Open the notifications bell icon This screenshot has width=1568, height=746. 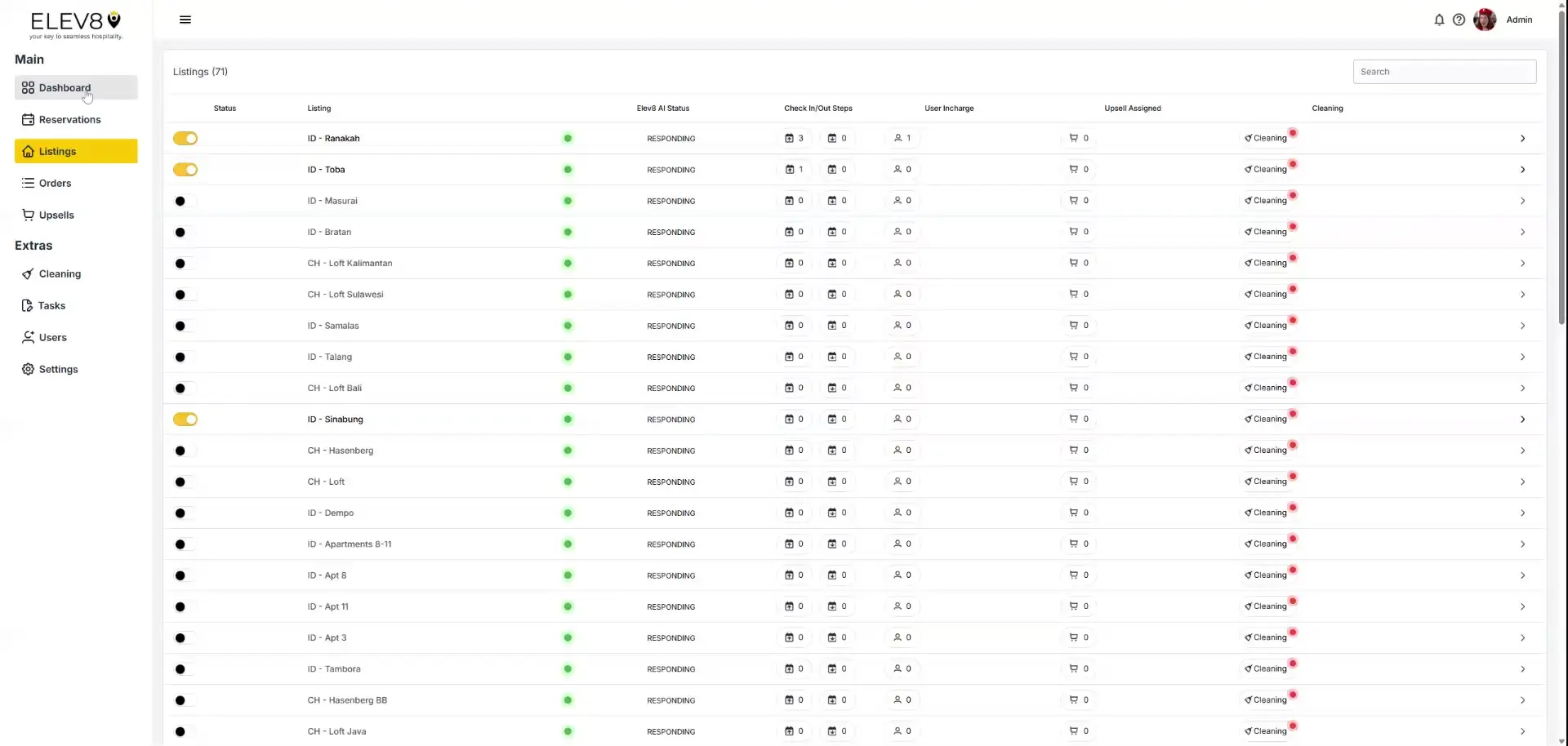1439,20
